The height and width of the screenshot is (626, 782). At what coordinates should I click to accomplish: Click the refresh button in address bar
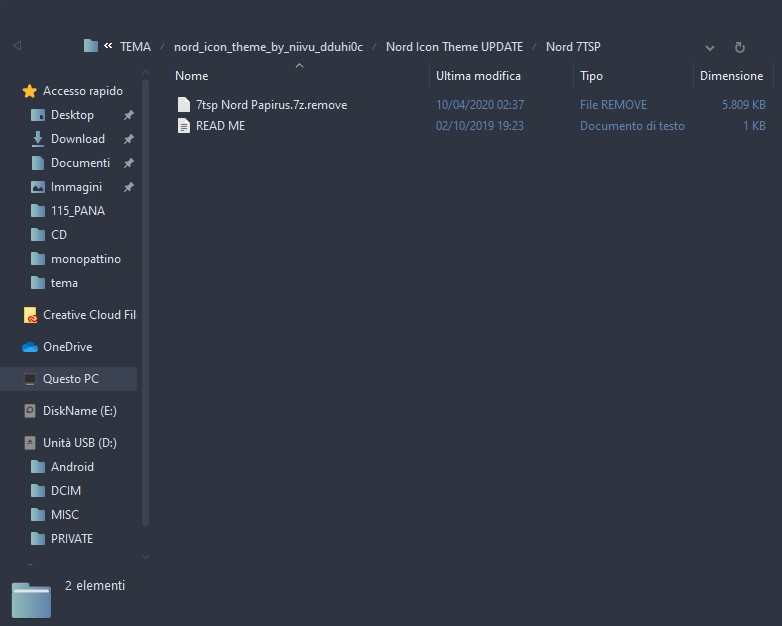click(x=739, y=47)
